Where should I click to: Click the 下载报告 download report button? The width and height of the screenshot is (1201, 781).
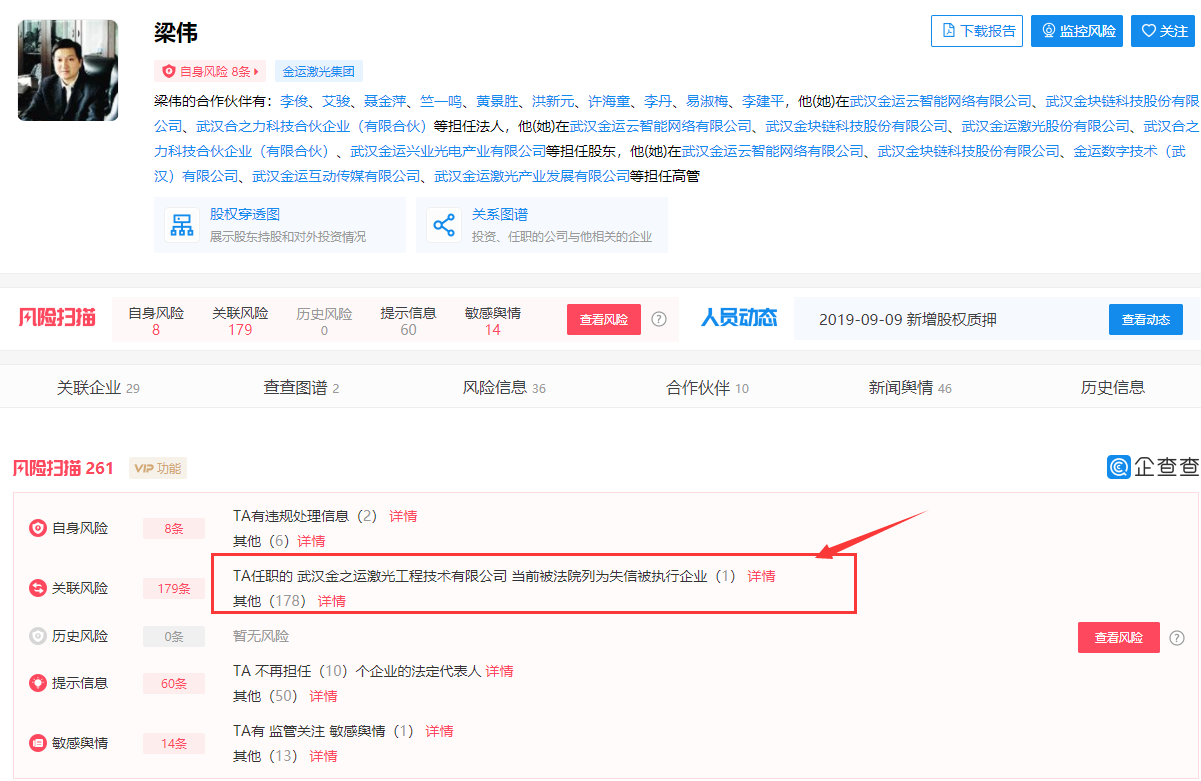click(x=977, y=31)
